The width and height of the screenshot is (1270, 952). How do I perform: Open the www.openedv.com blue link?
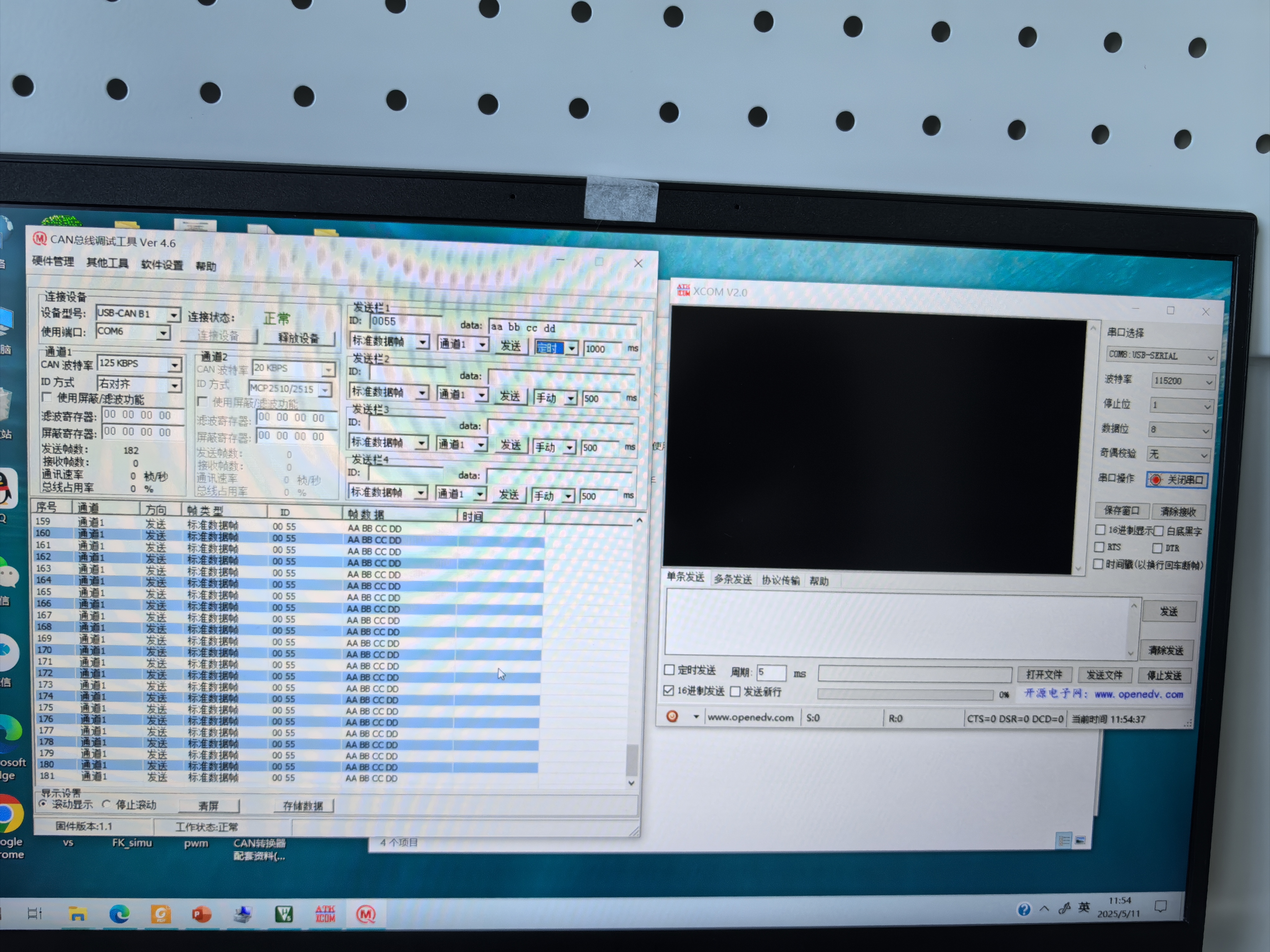click(x=1139, y=694)
